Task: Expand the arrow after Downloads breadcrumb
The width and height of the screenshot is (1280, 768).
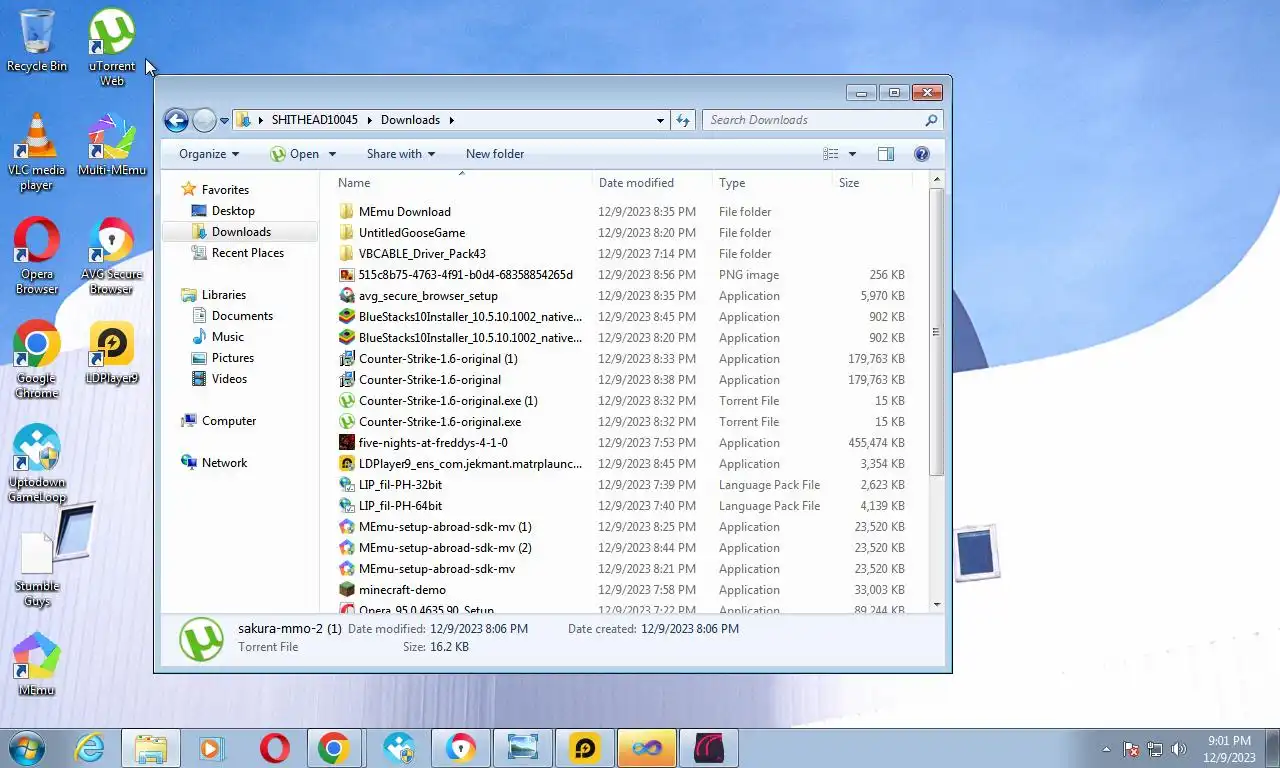Action: click(451, 120)
